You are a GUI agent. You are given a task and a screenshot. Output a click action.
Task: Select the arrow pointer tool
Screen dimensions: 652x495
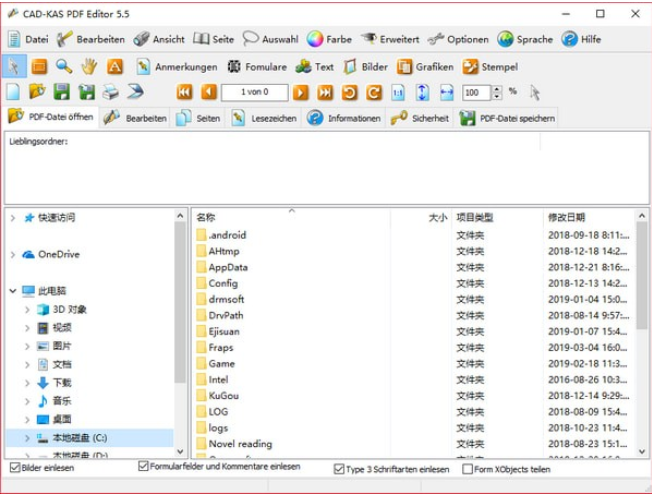pos(14,67)
